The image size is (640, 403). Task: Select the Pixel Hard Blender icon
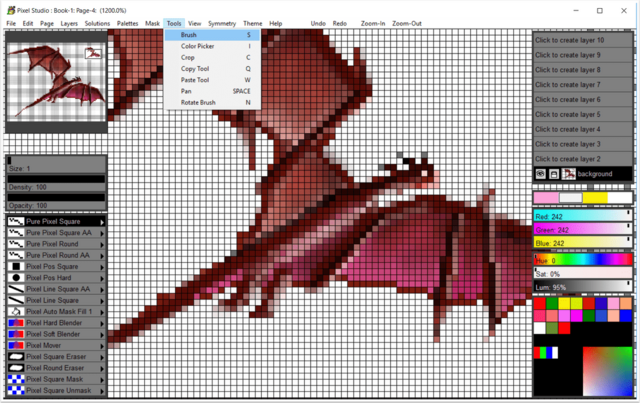tap(16, 323)
